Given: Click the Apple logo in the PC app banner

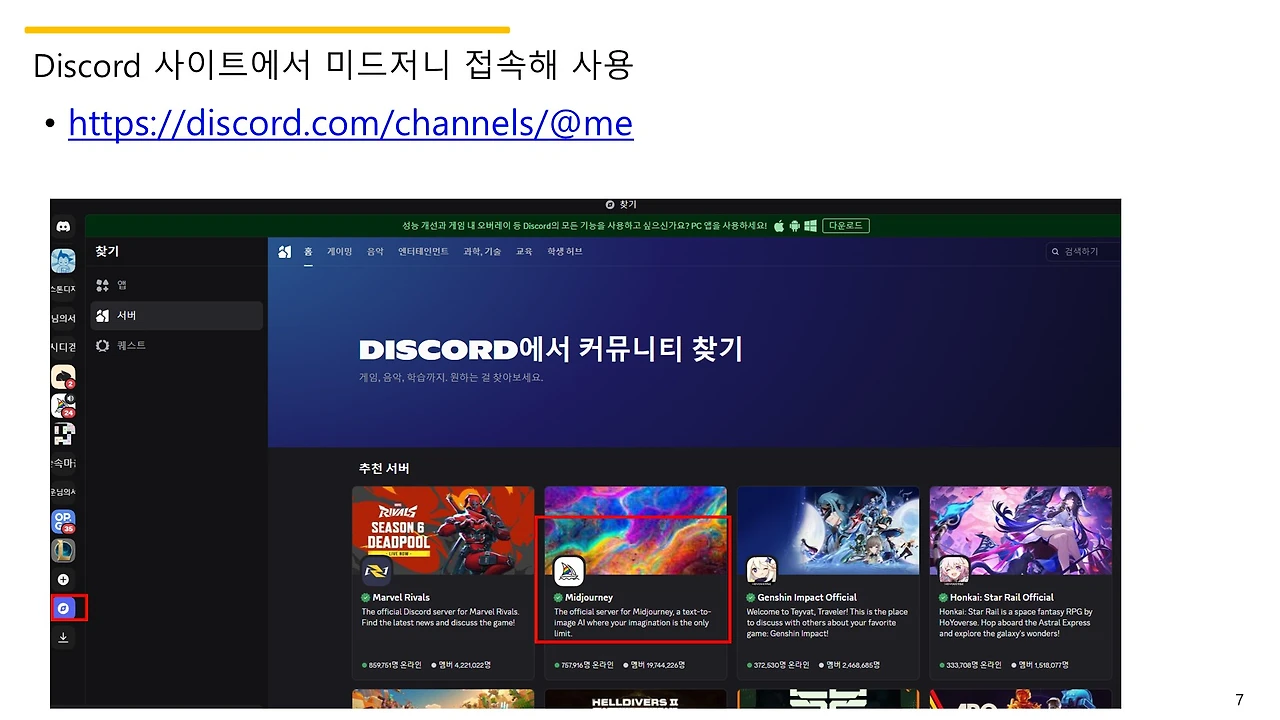Looking at the screenshot, I should [779, 226].
